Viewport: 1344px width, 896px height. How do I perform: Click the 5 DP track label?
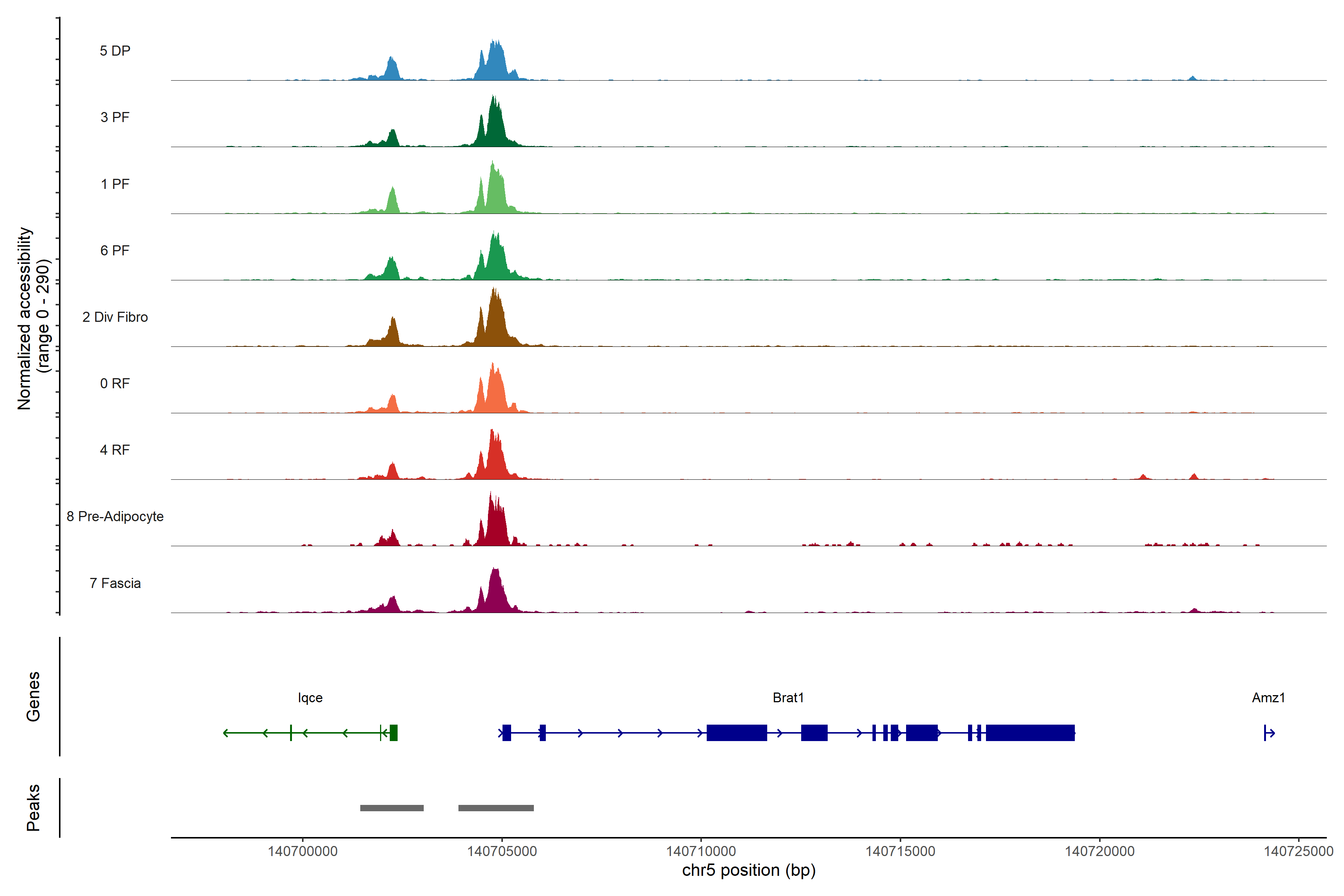click(115, 51)
